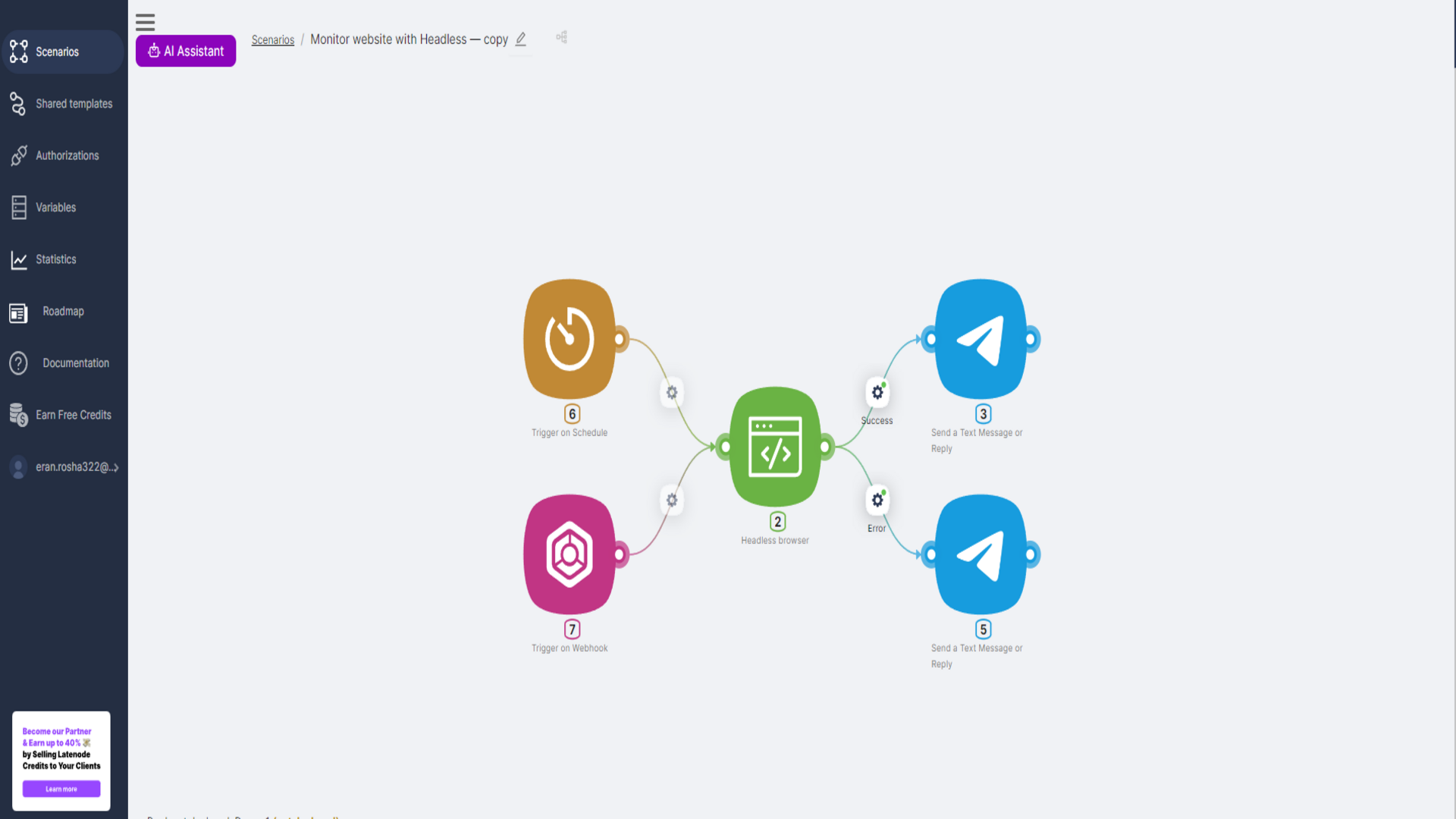
Task: Open Roadmap in the sidebar
Action: (62, 312)
